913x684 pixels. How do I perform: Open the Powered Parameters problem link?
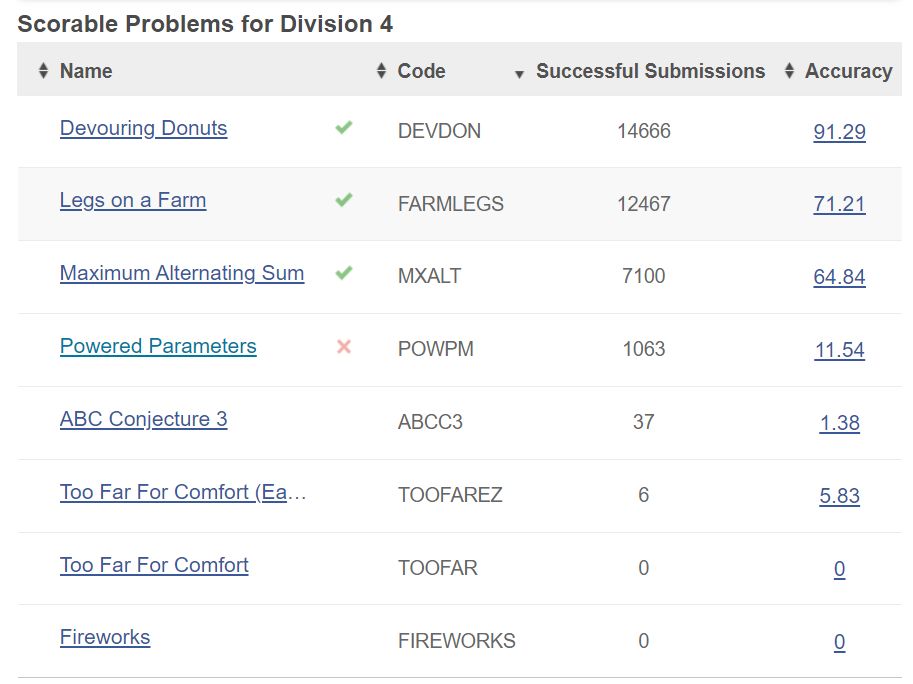pyautogui.click(x=158, y=346)
